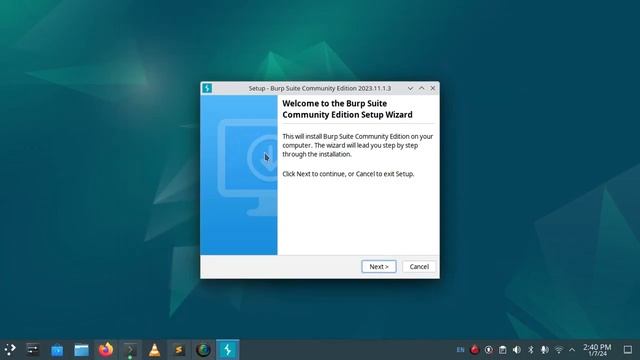Open the Konsole terminal from the taskbar
This screenshot has height=360, width=640.
pos(130,350)
